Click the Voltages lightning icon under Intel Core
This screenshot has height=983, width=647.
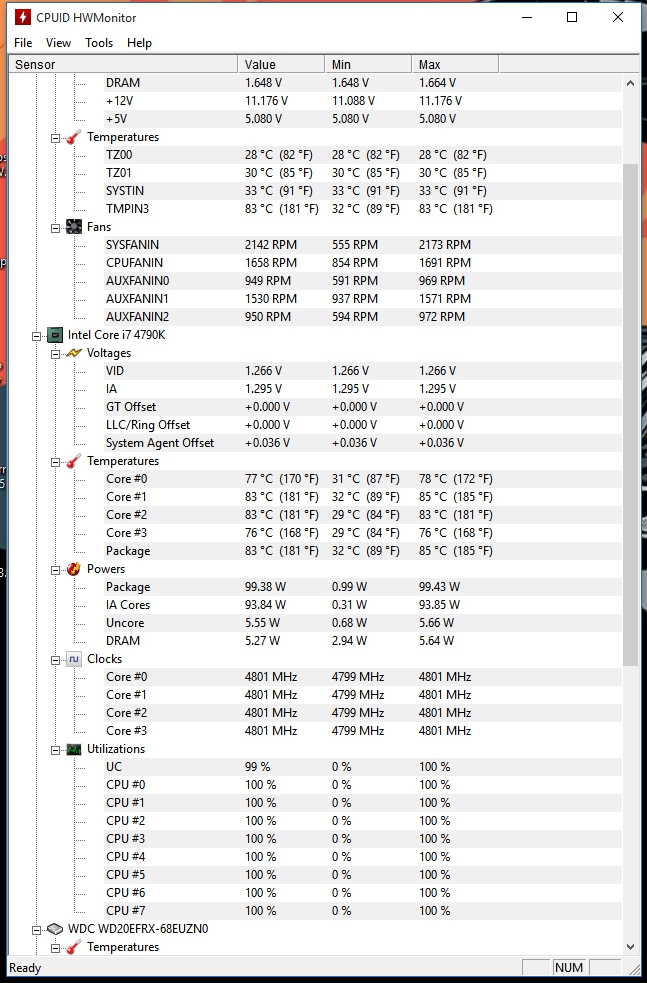coord(74,353)
